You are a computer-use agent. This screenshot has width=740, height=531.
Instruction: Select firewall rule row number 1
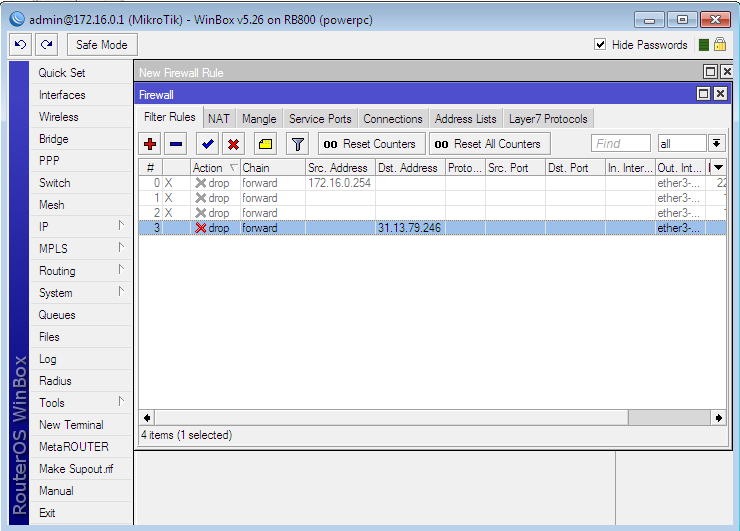pos(432,198)
